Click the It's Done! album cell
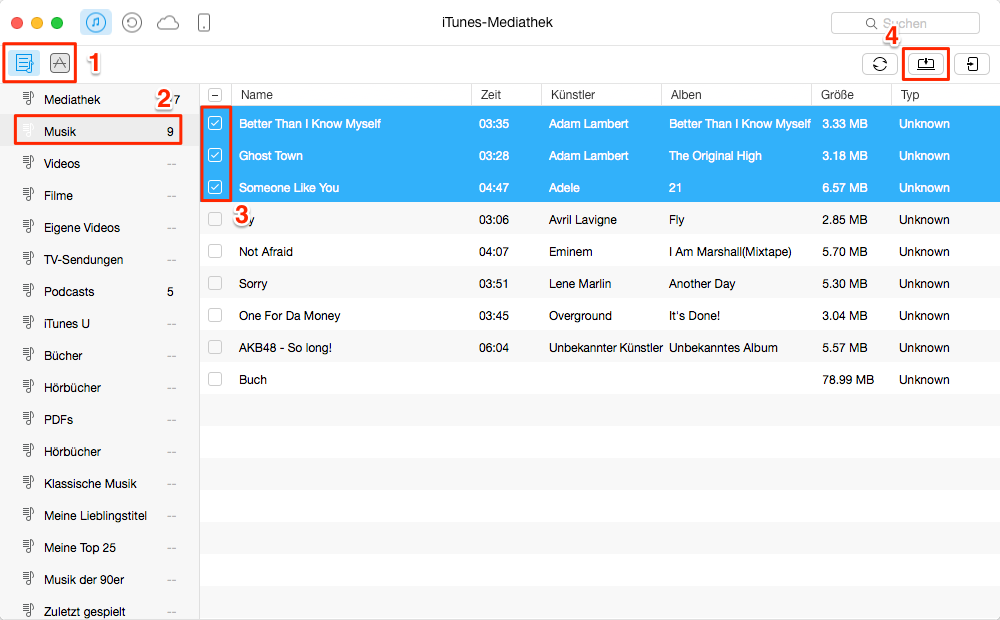The image size is (1000, 620). pos(694,316)
